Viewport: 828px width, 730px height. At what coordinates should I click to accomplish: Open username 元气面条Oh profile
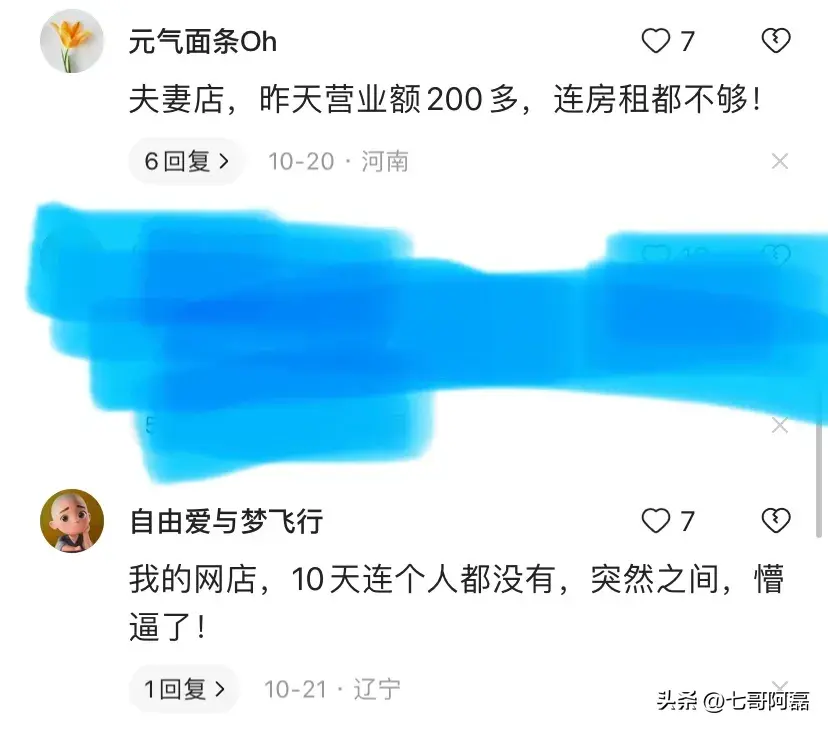pyautogui.click(x=203, y=42)
